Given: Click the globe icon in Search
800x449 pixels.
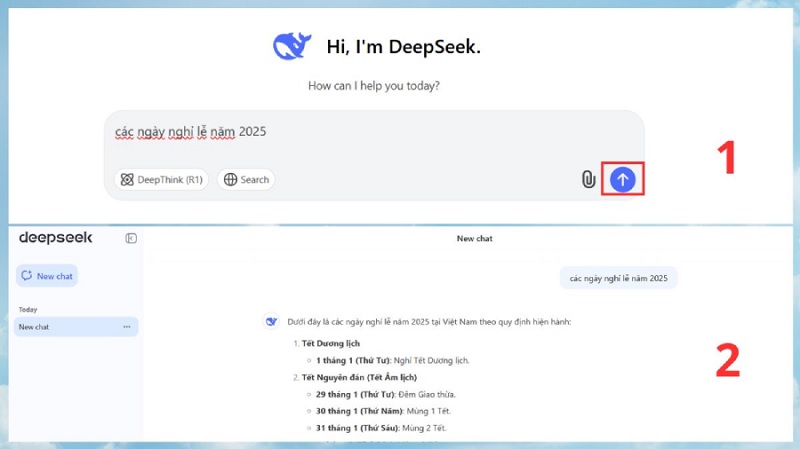Looking at the screenshot, I should click(x=231, y=180).
